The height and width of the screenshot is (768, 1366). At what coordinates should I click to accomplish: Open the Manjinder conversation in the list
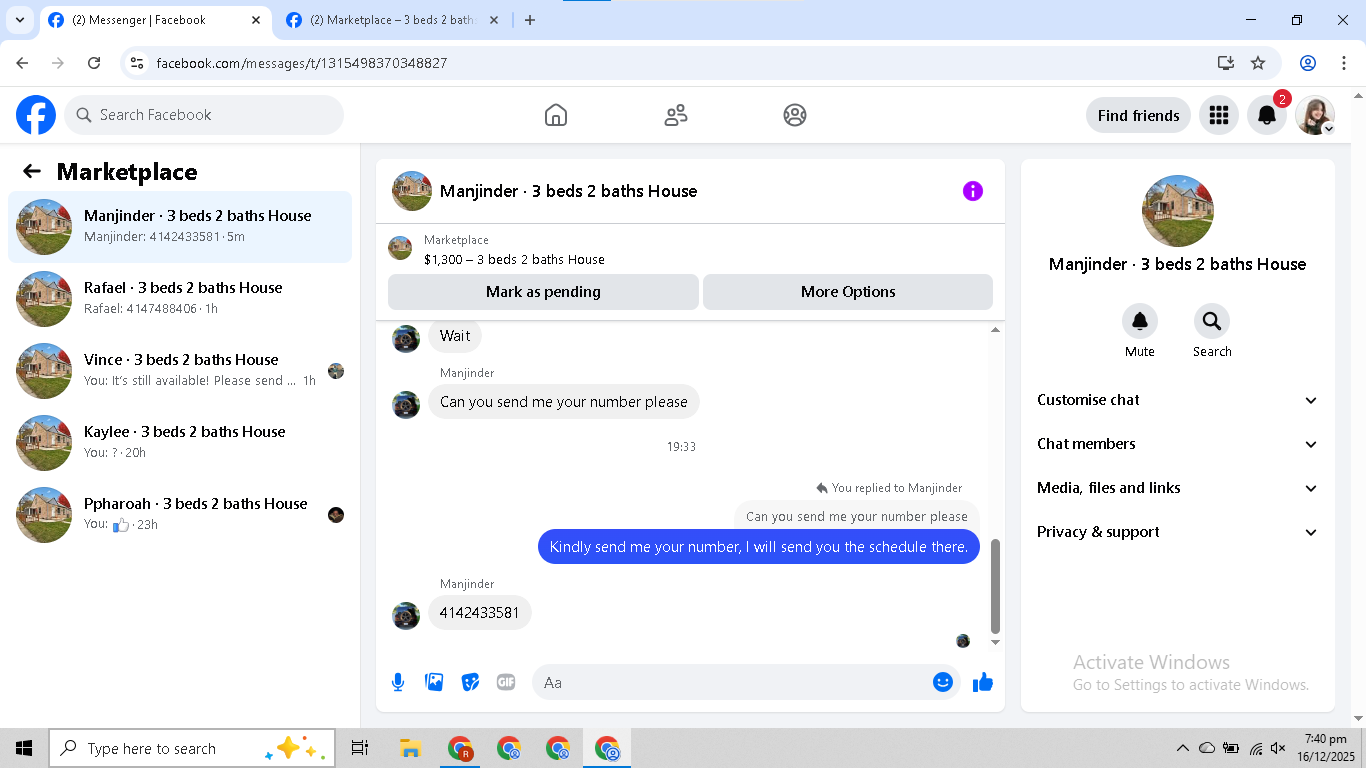[x=180, y=227]
